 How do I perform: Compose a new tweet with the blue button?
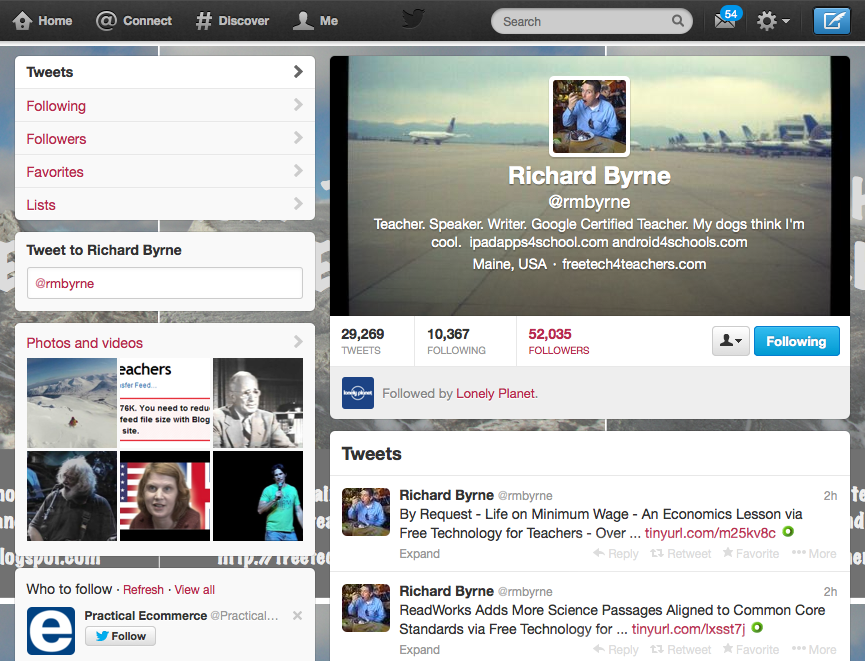click(832, 21)
